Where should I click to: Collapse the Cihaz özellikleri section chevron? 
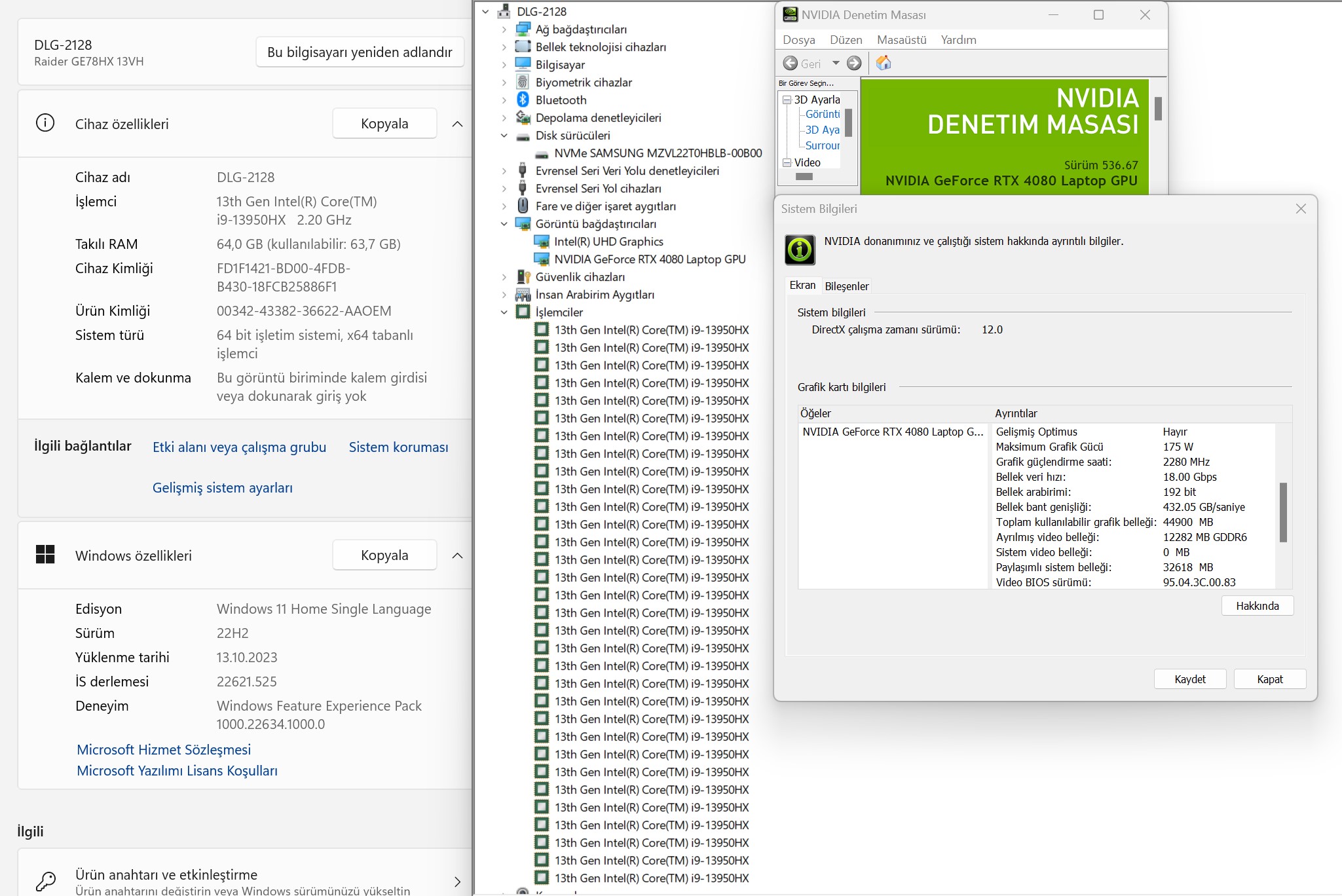[457, 124]
